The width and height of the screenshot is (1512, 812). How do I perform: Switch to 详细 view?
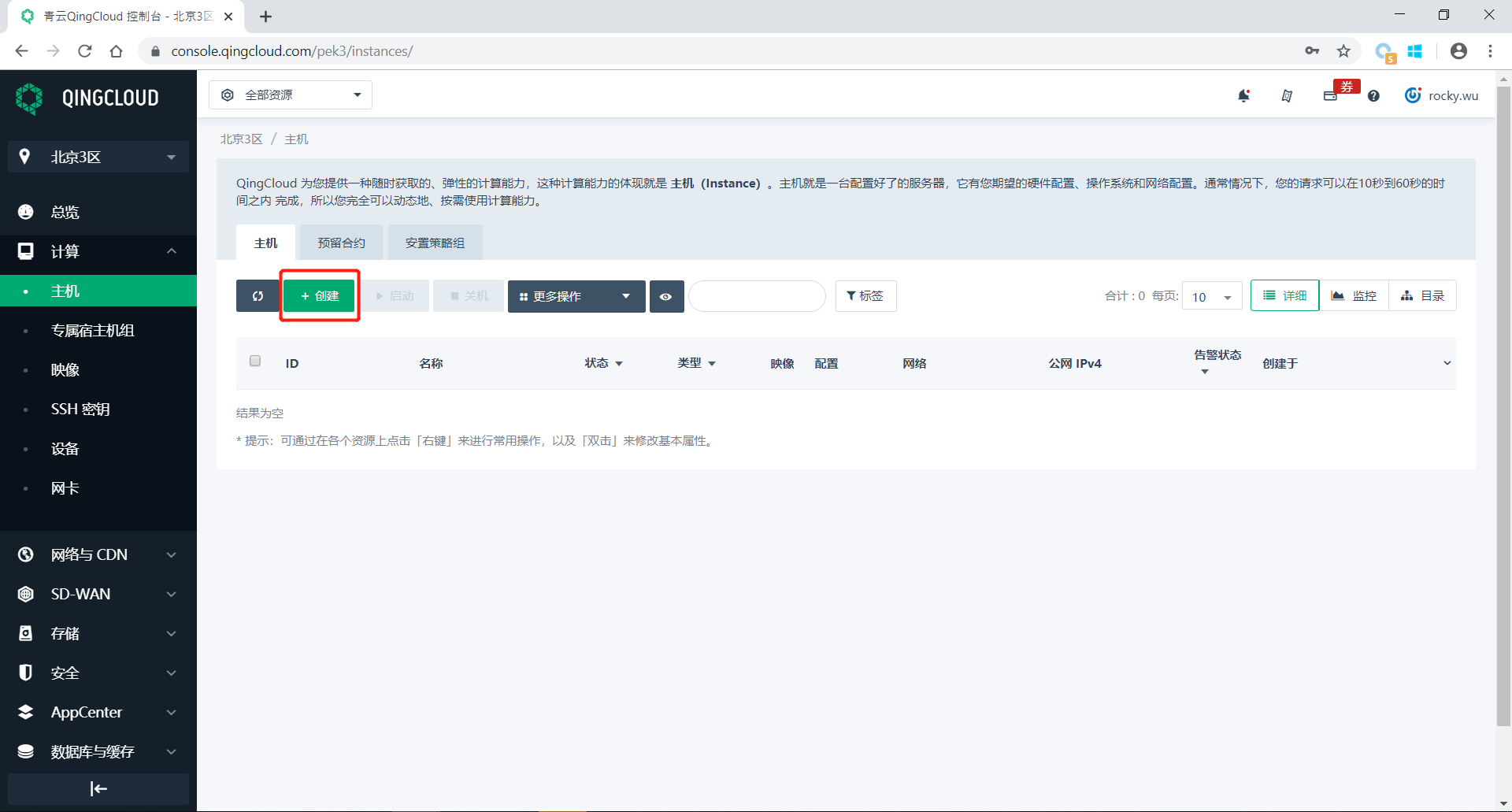click(x=1284, y=296)
